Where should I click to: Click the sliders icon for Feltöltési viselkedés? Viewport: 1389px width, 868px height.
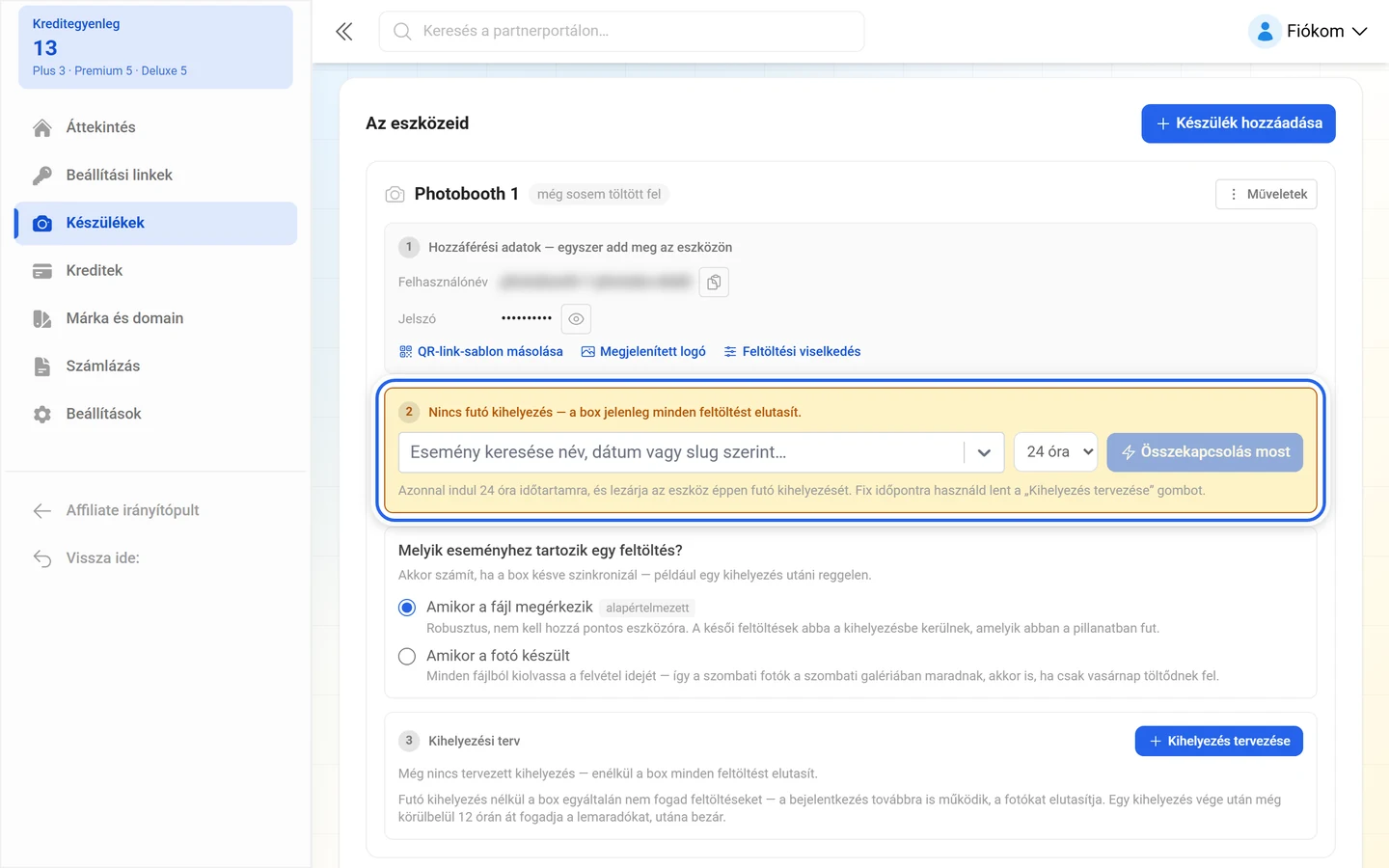click(x=730, y=352)
